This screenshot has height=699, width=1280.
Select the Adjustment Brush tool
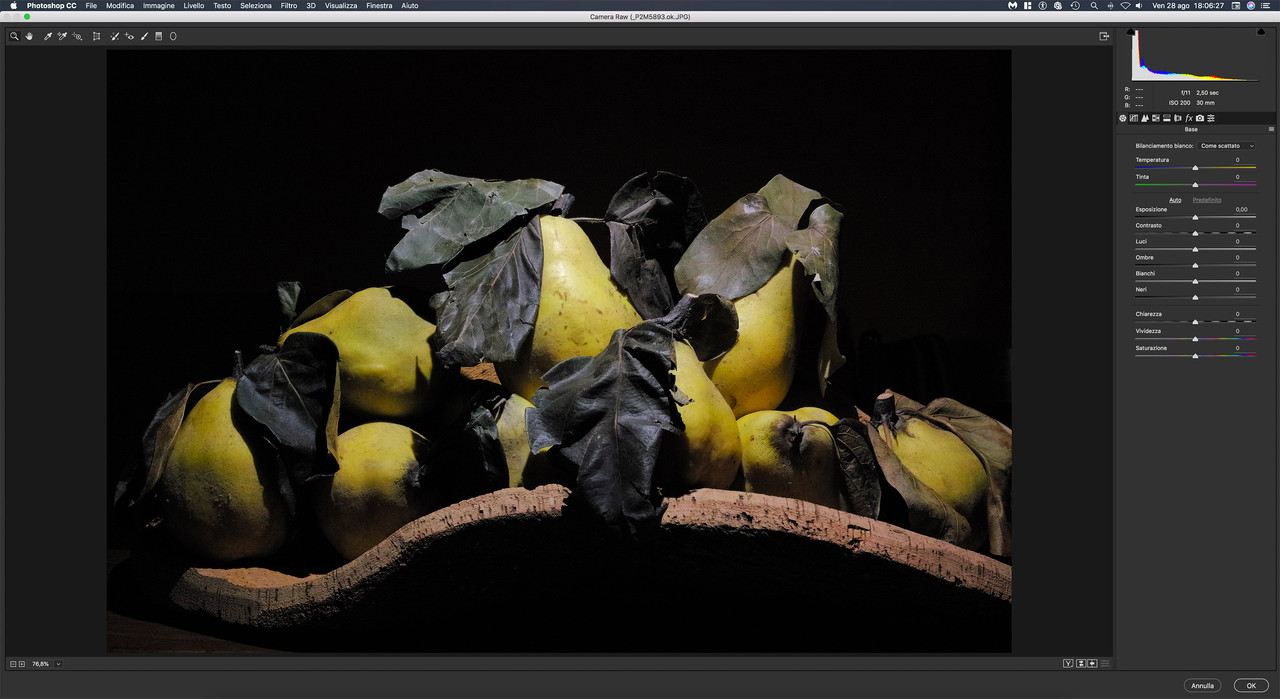tap(144, 36)
